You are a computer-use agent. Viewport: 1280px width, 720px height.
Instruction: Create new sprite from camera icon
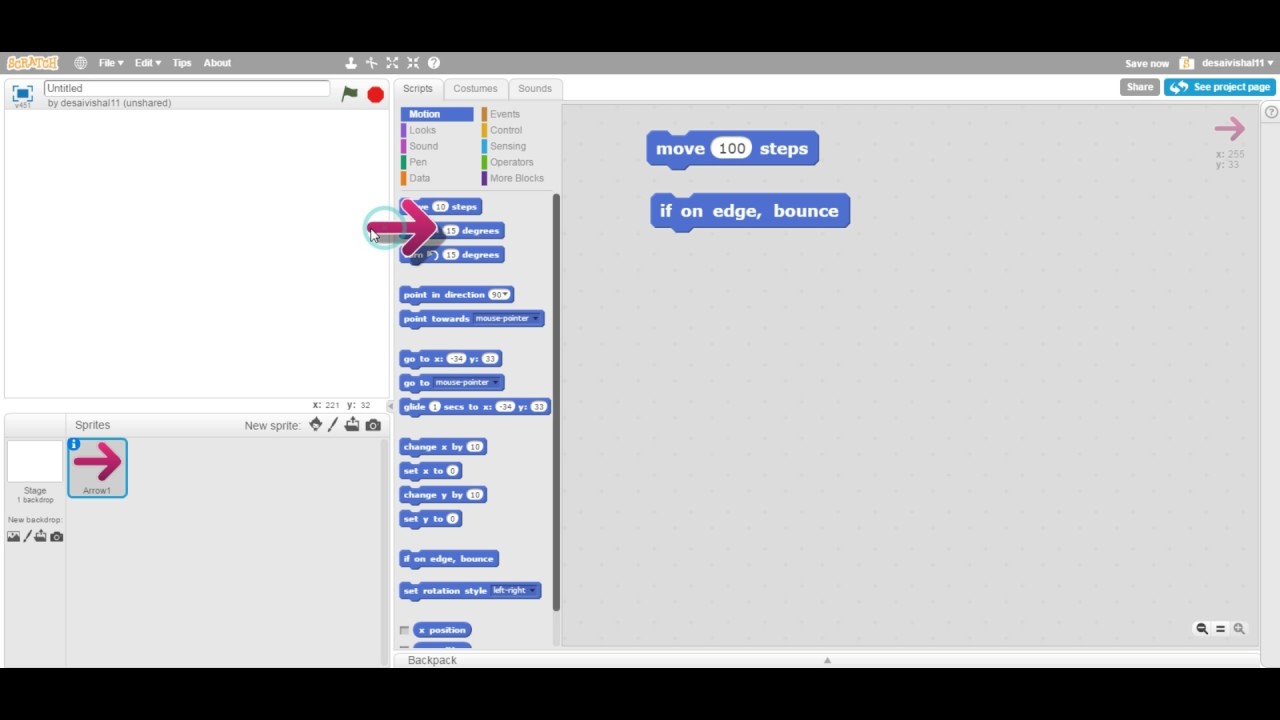[x=373, y=425]
